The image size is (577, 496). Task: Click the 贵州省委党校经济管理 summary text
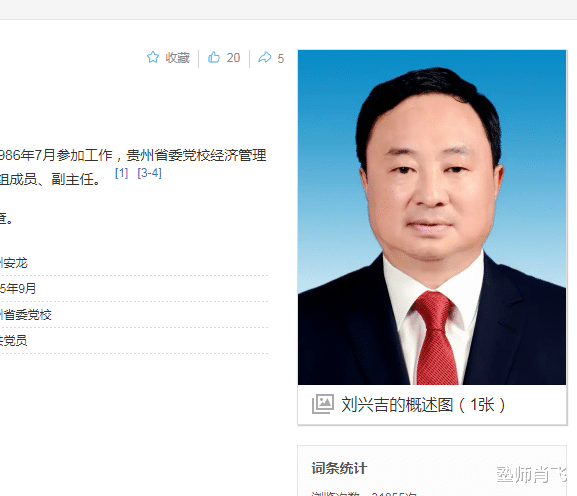click(196, 155)
